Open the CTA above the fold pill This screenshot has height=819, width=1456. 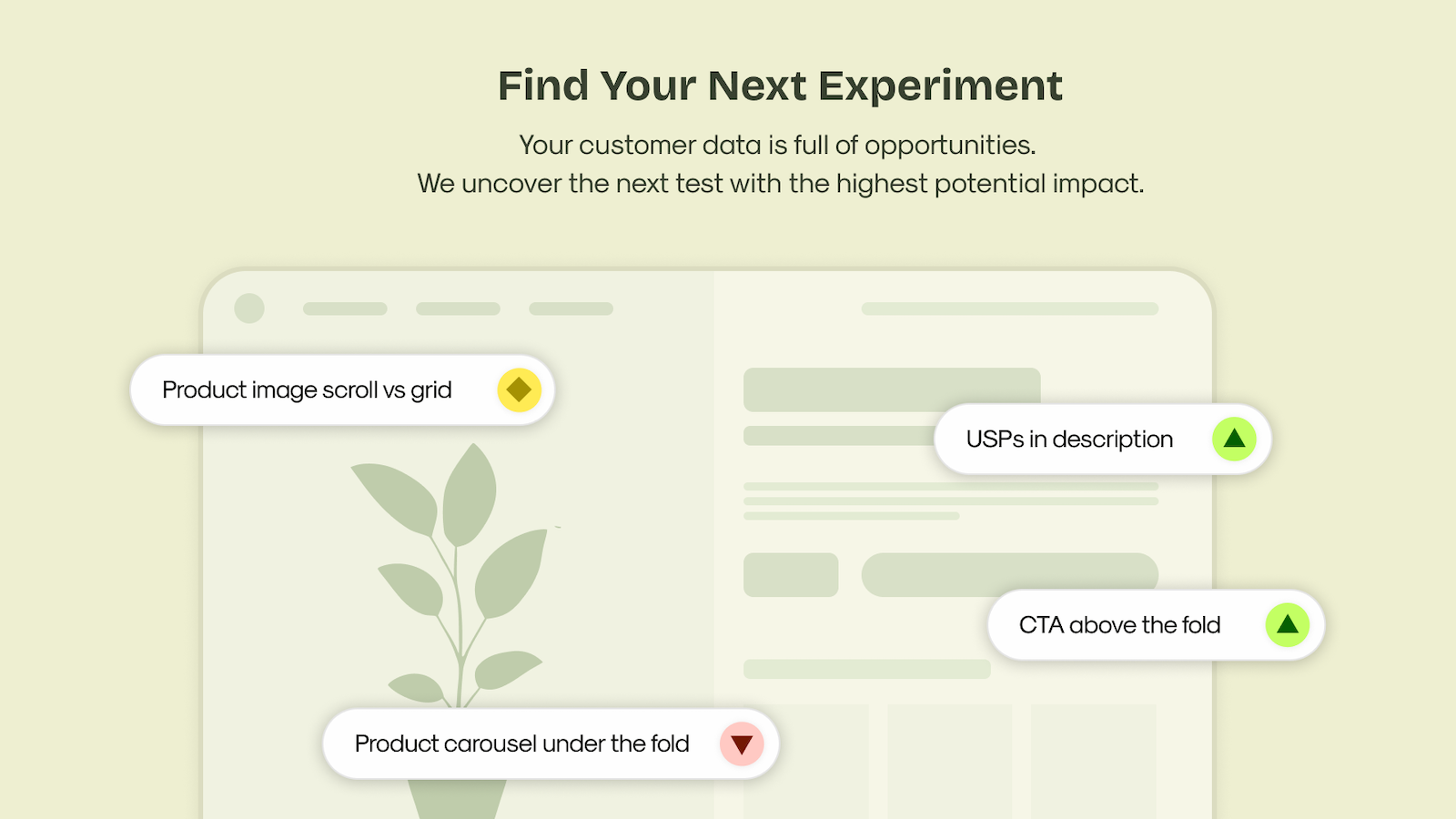pyautogui.click(x=1156, y=624)
